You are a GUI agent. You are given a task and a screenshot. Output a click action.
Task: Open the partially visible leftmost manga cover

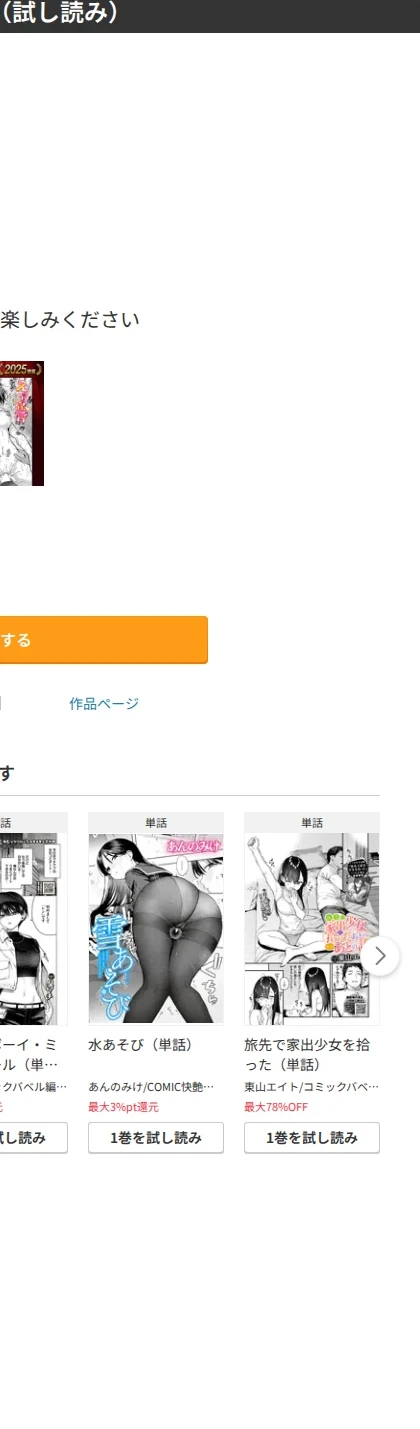click(x=34, y=930)
